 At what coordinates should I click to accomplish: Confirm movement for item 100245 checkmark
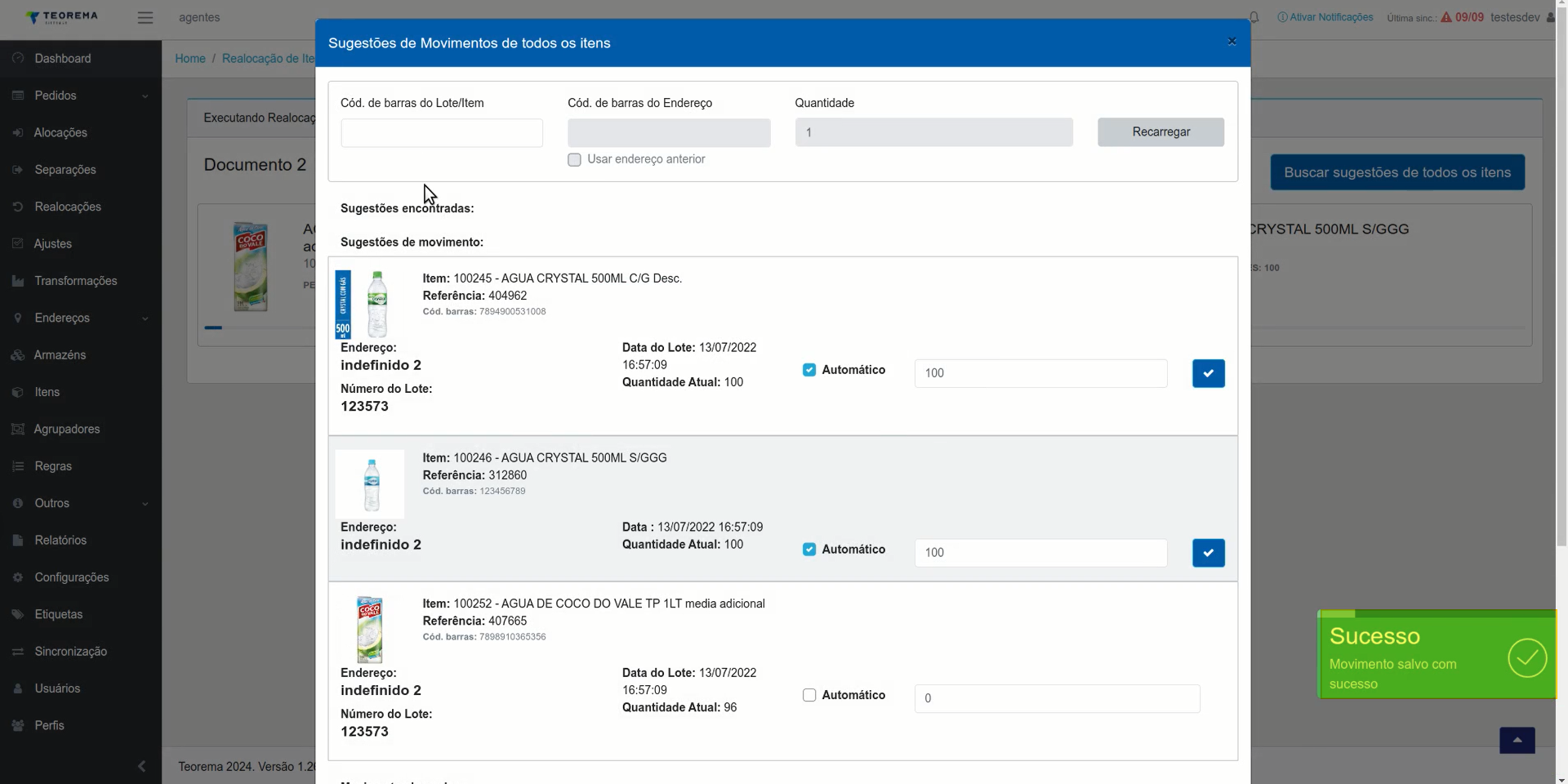tap(1208, 373)
